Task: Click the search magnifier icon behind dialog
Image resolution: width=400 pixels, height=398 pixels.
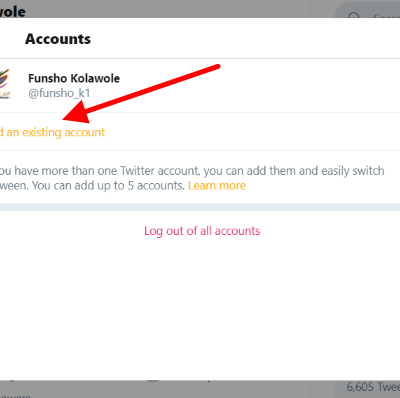Action: click(x=354, y=15)
